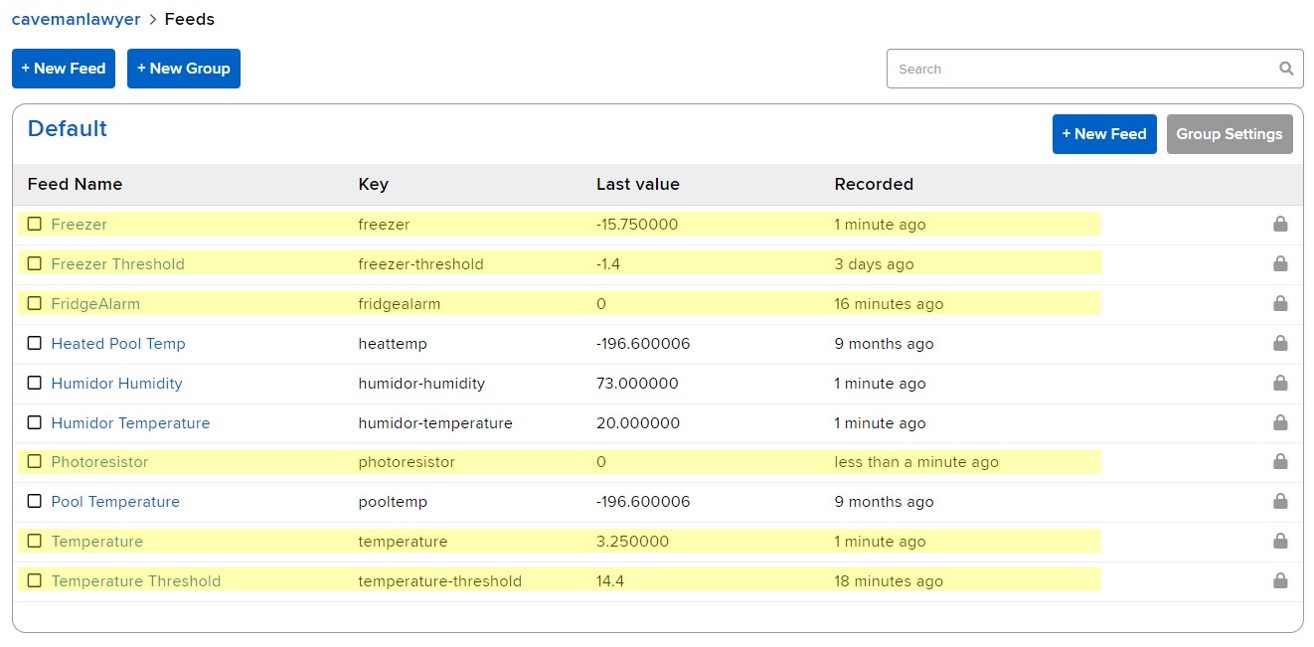Click the lock icon for Photoresistor feed

pos(1279,462)
